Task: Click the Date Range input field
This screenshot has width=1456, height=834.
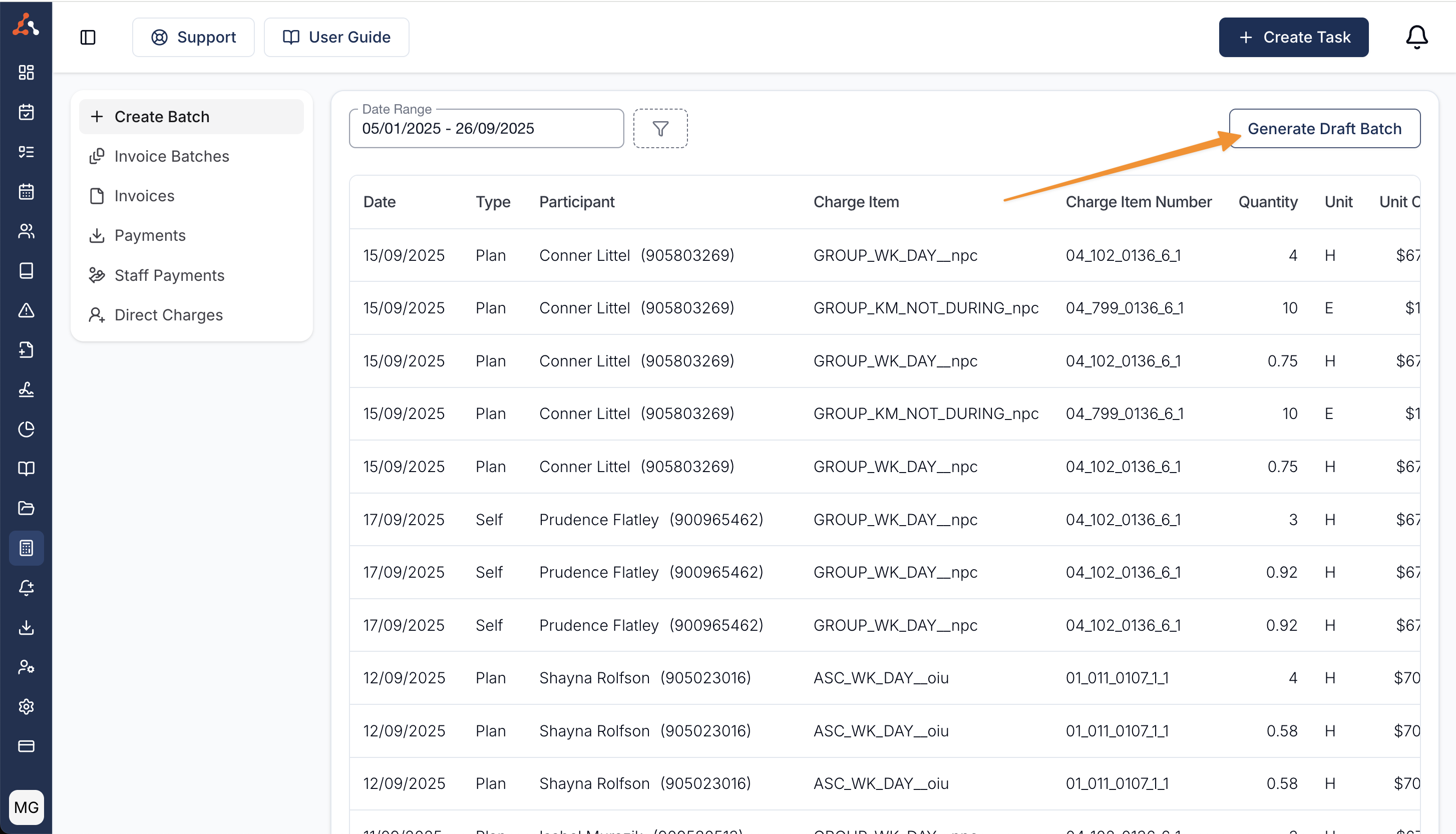Action: [486, 128]
